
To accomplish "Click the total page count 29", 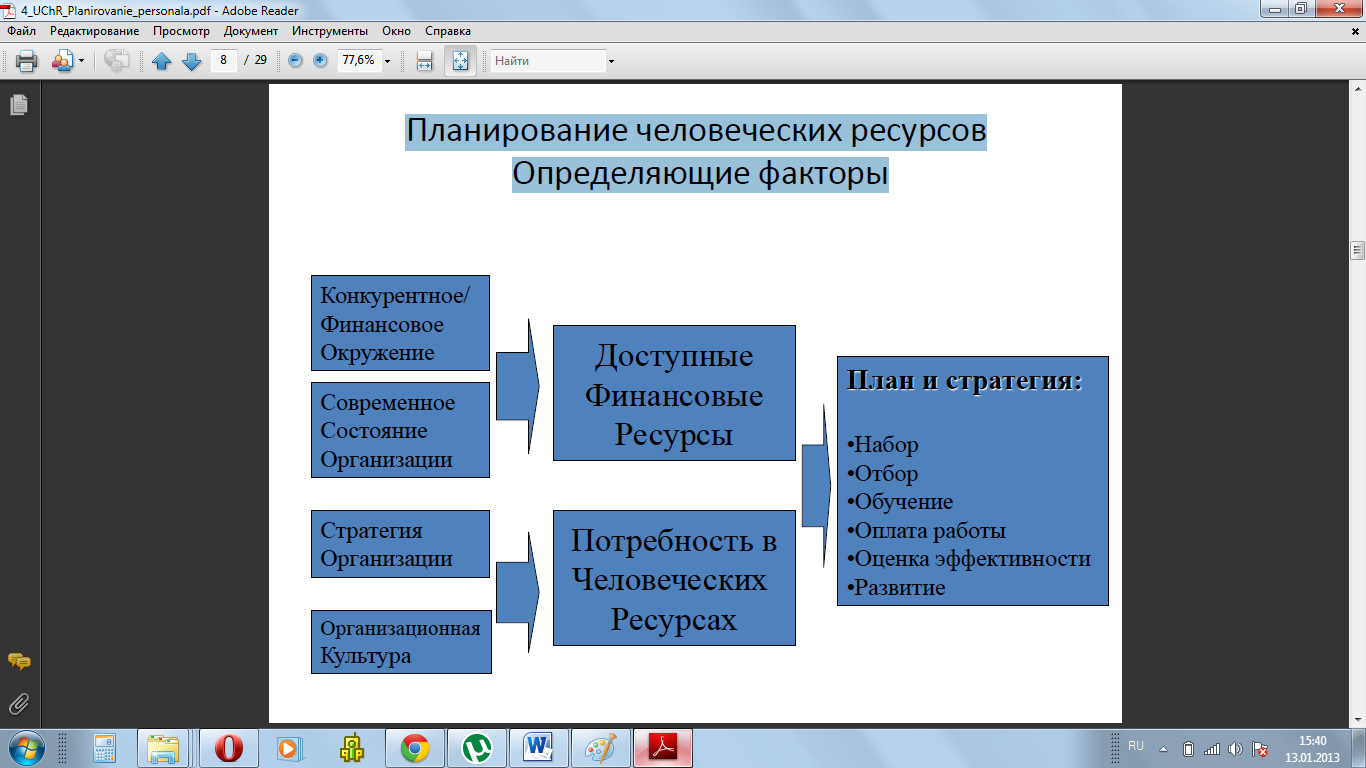I will click(x=260, y=60).
